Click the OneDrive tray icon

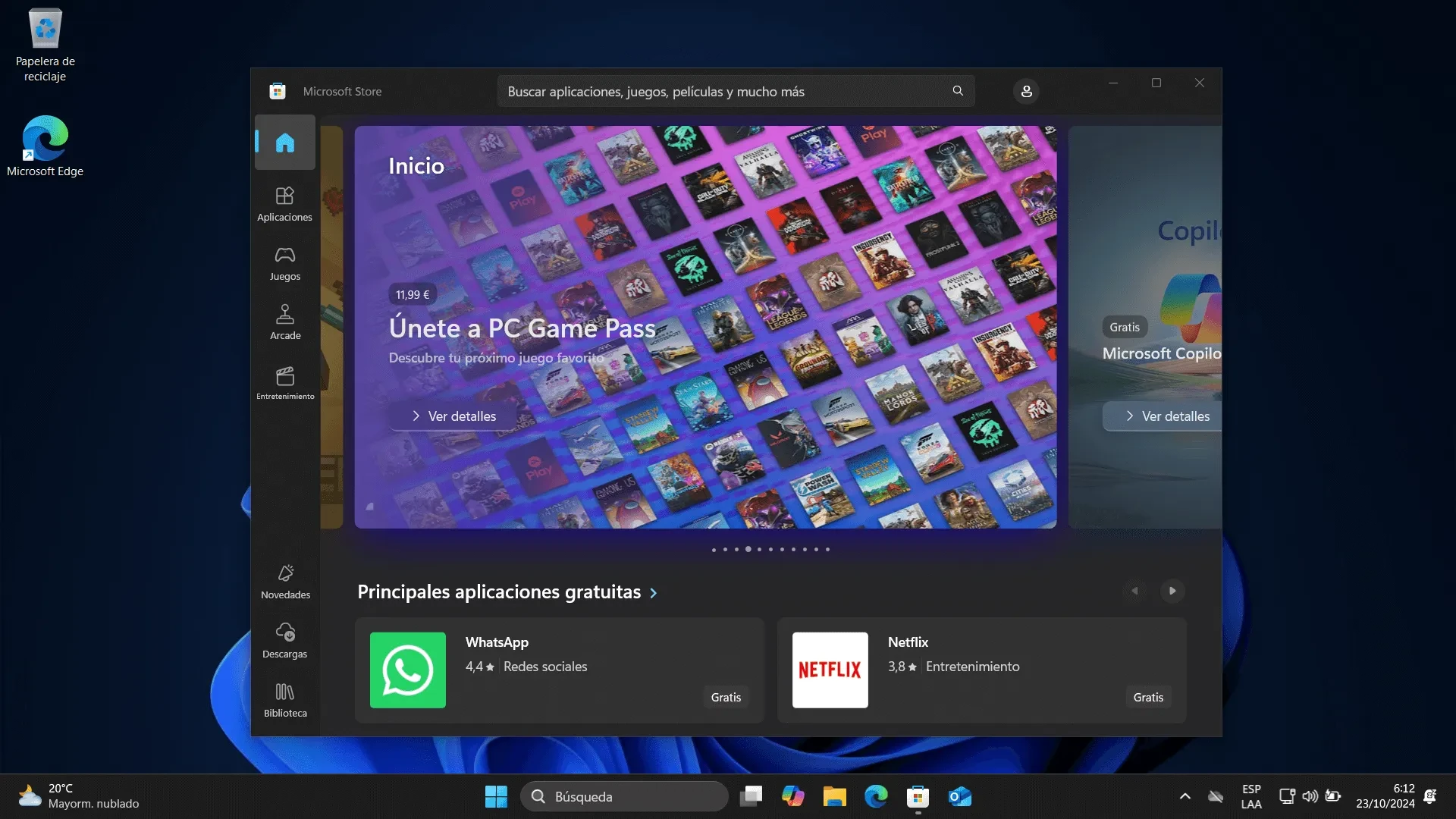click(1216, 796)
